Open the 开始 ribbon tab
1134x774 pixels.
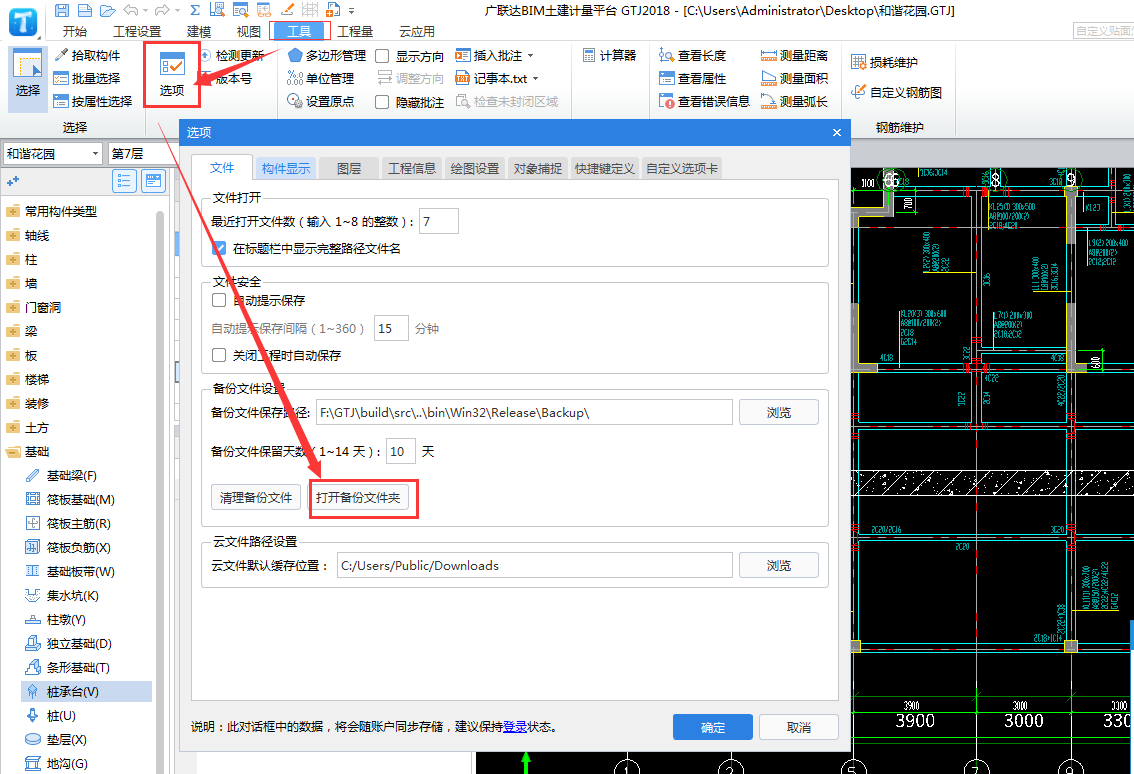pos(74,31)
